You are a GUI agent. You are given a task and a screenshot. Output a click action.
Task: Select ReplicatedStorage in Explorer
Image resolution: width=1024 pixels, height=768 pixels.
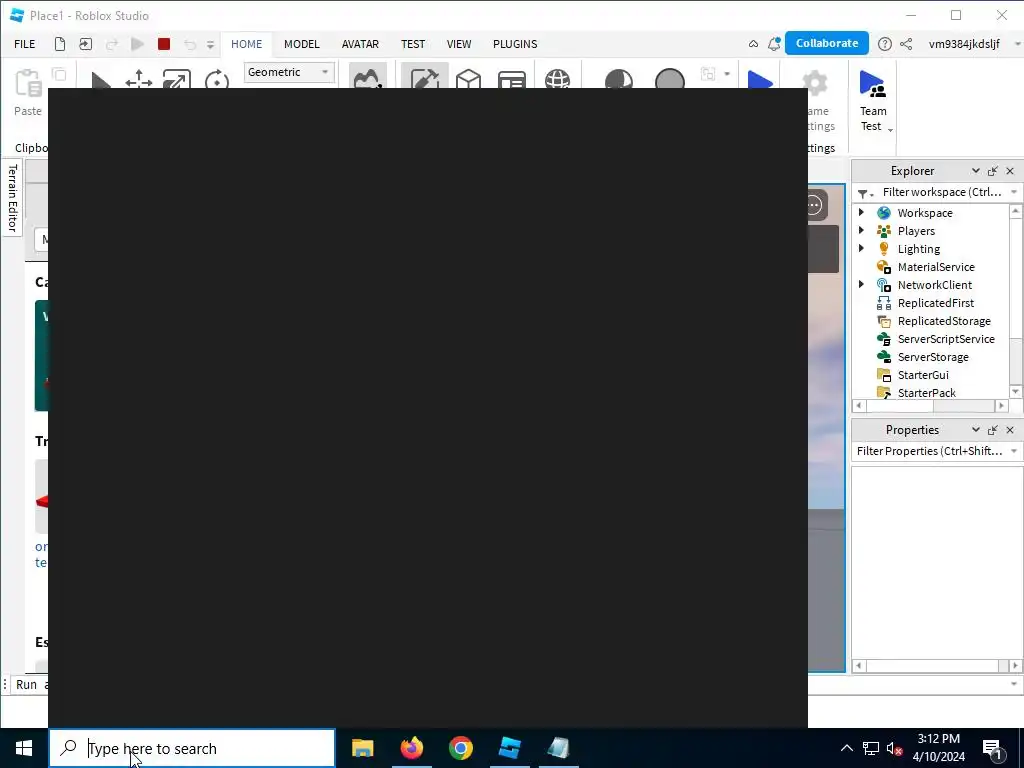point(944,321)
